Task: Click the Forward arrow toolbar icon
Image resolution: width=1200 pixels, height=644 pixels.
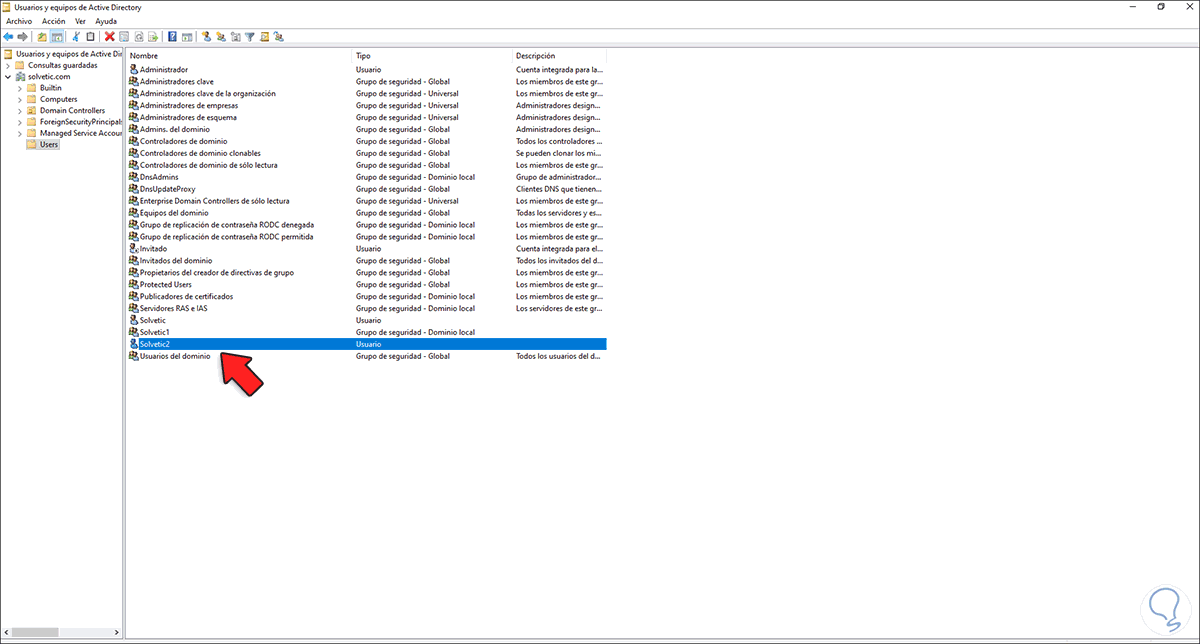Action: click(22, 37)
